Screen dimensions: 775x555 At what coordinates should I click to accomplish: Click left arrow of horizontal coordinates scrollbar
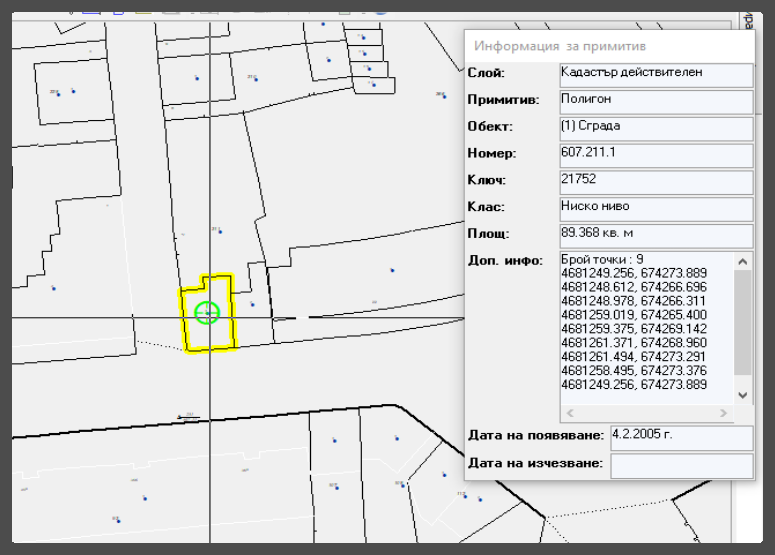coord(568,412)
